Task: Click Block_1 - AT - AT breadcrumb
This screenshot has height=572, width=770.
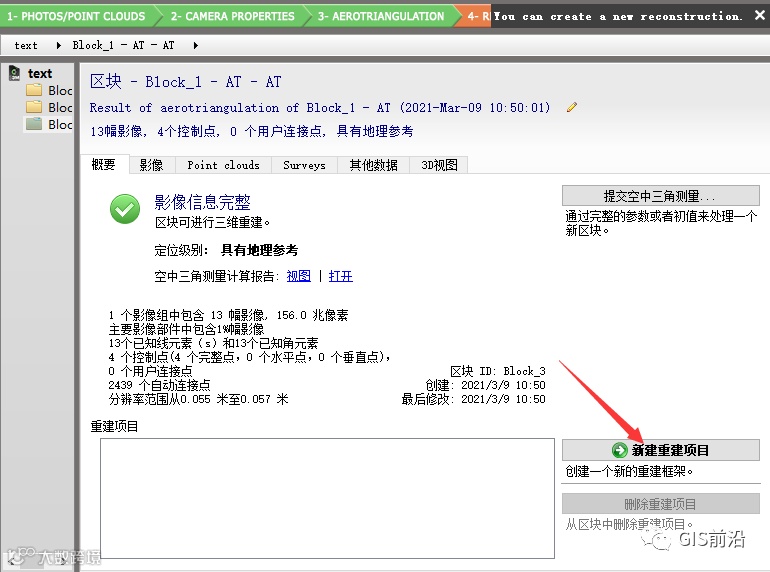Action: [x=123, y=45]
